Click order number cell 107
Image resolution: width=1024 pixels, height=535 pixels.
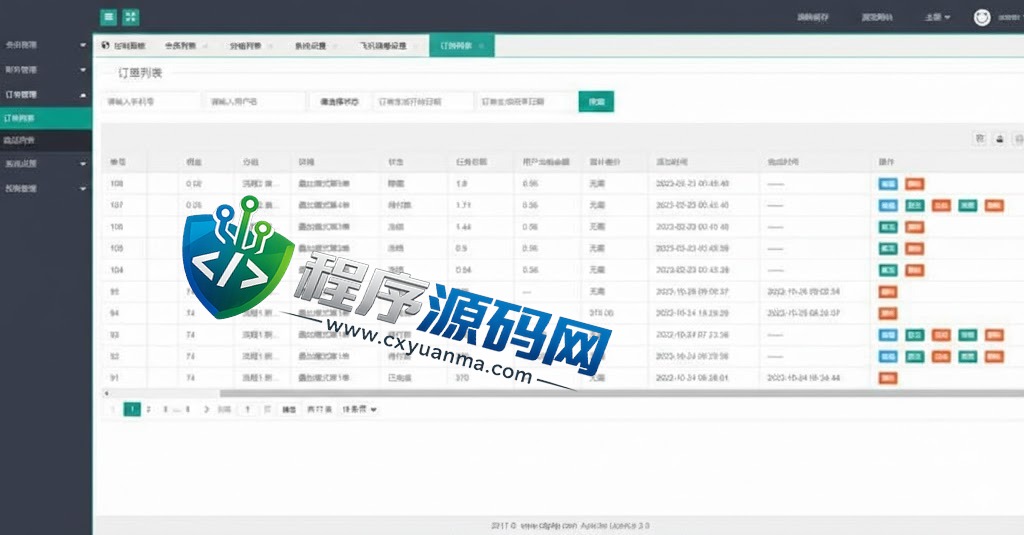tap(124, 206)
